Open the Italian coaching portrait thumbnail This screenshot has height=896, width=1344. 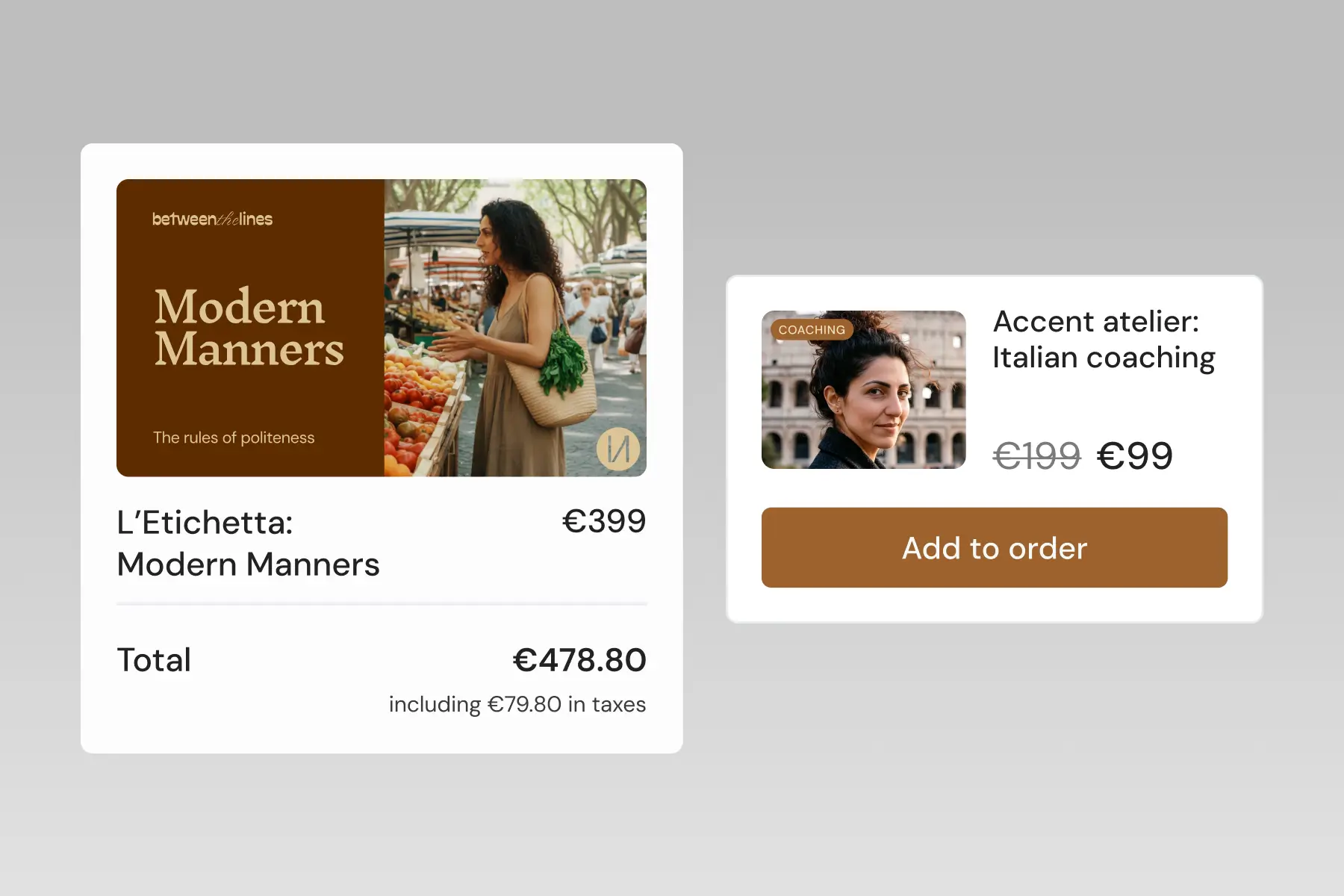point(863,390)
